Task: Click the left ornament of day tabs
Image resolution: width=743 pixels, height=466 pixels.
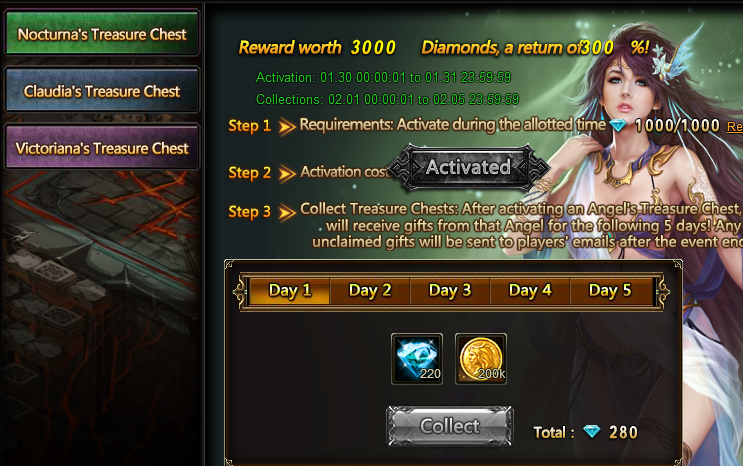Action: pyautogui.click(x=241, y=292)
